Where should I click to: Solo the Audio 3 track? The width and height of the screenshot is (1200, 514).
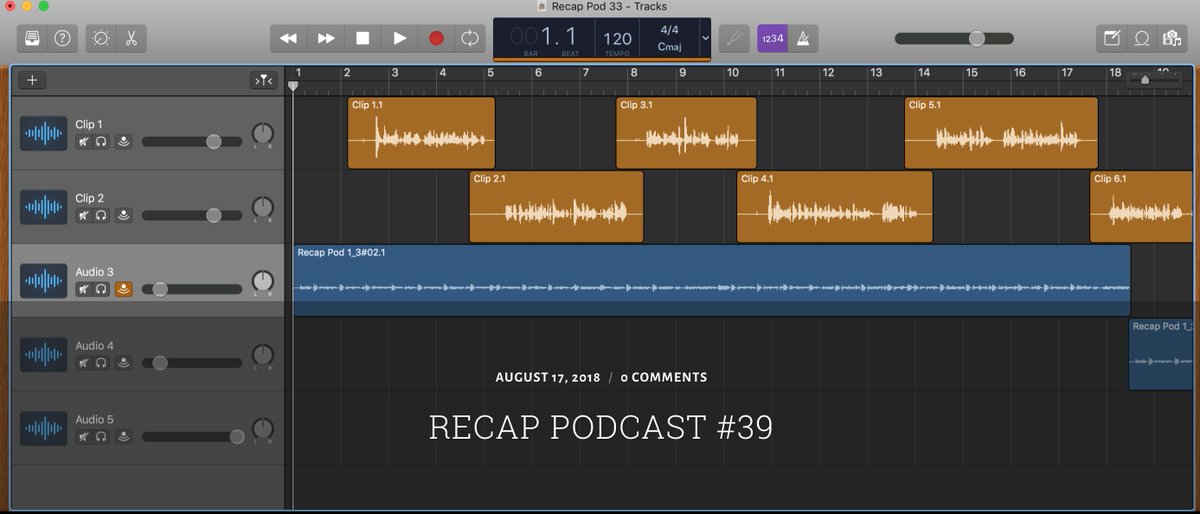click(101, 289)
